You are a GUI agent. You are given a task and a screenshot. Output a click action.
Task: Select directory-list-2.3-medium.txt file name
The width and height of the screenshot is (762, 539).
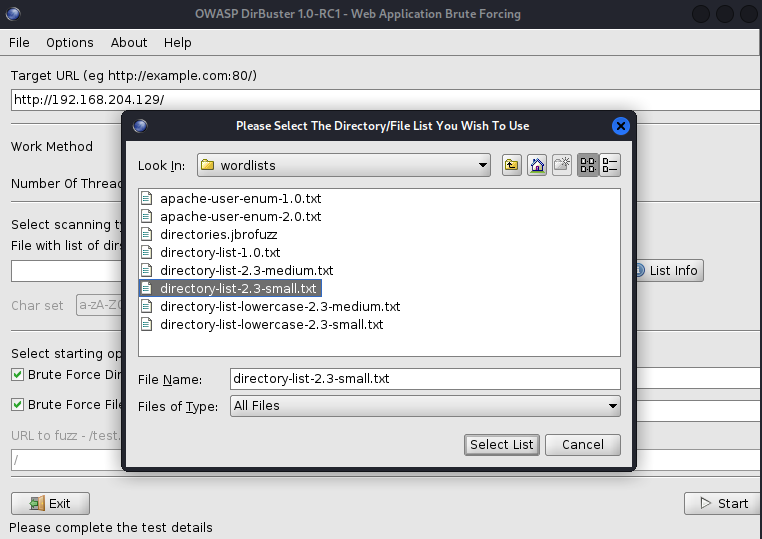(x=247, y=270)
